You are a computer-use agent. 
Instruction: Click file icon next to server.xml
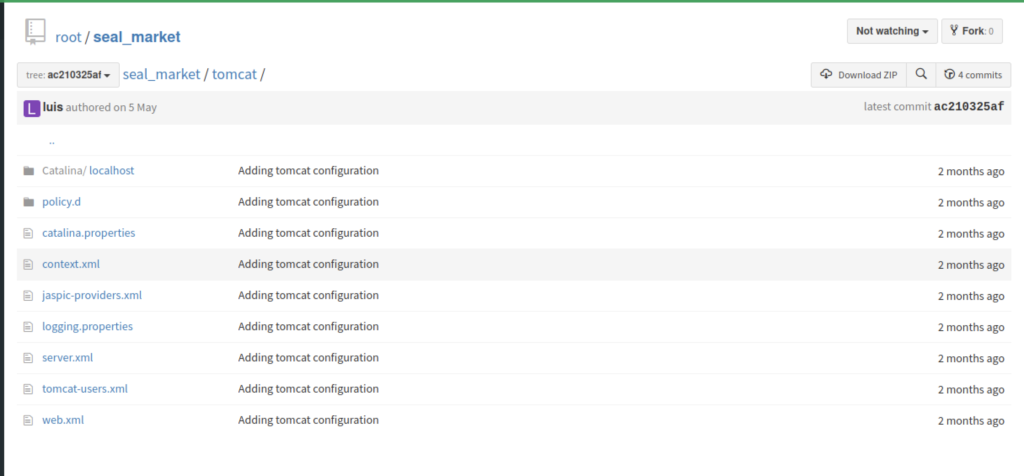[28, 358]
